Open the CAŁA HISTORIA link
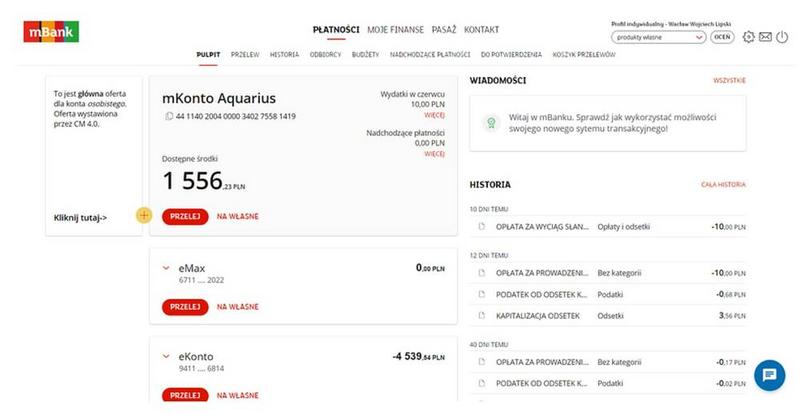 point(723,185)
